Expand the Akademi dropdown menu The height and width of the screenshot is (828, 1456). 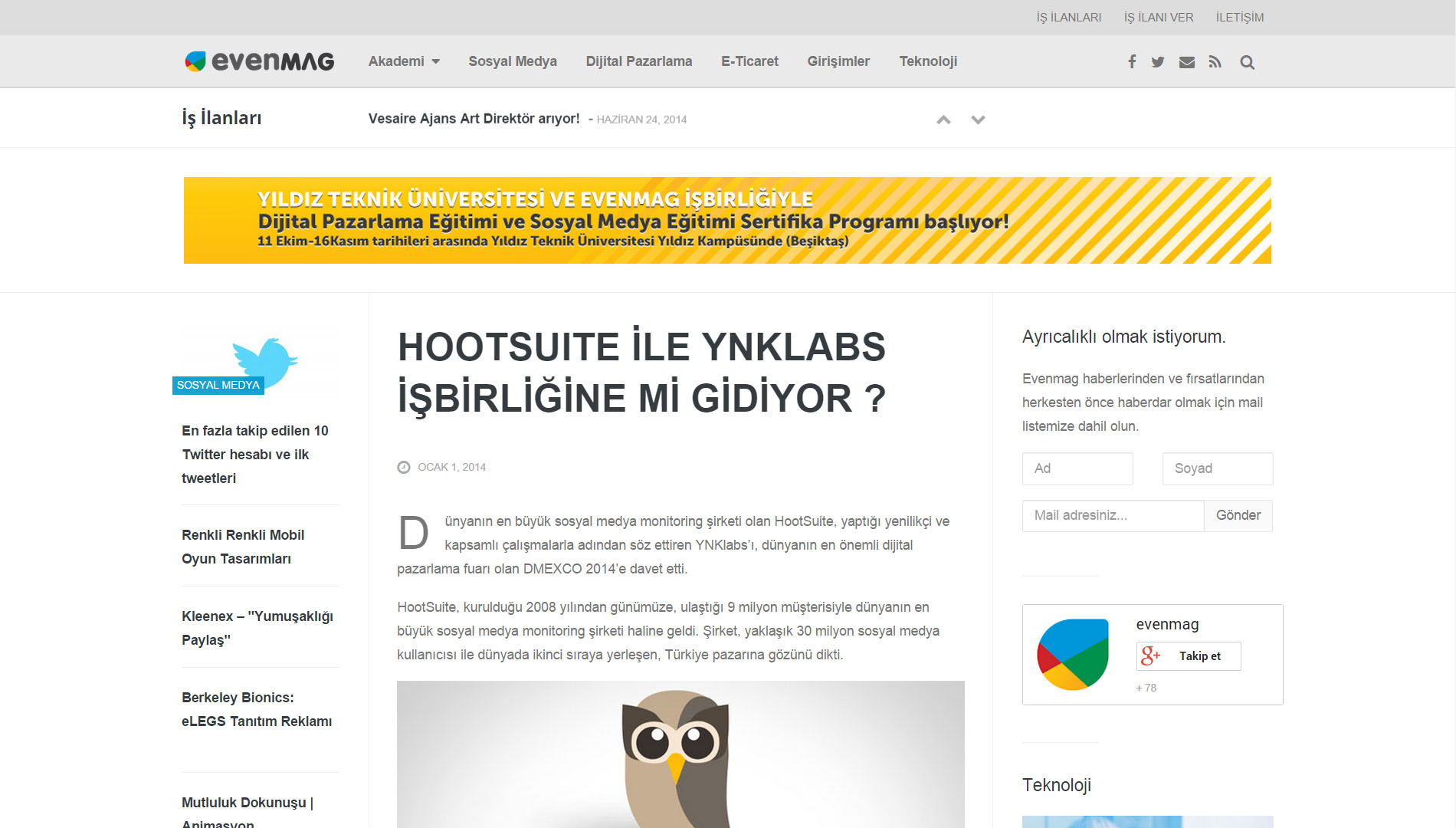404,61
